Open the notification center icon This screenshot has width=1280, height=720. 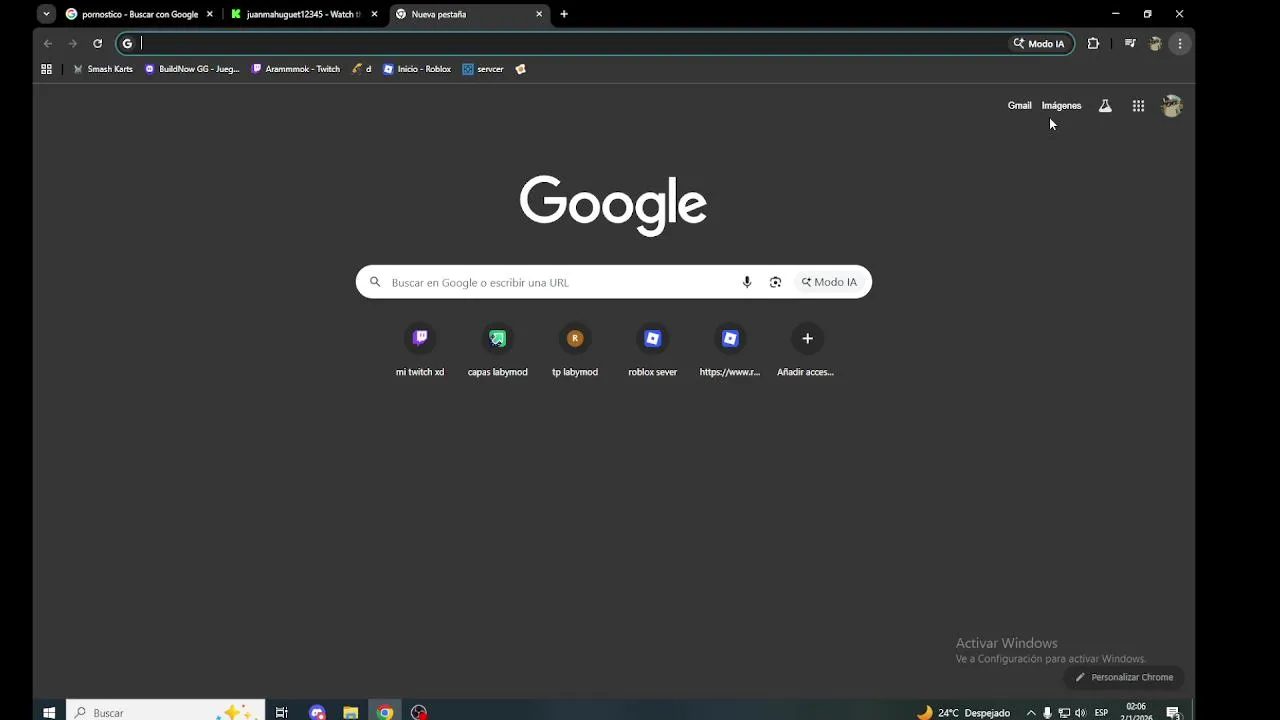click(1174, 712)
